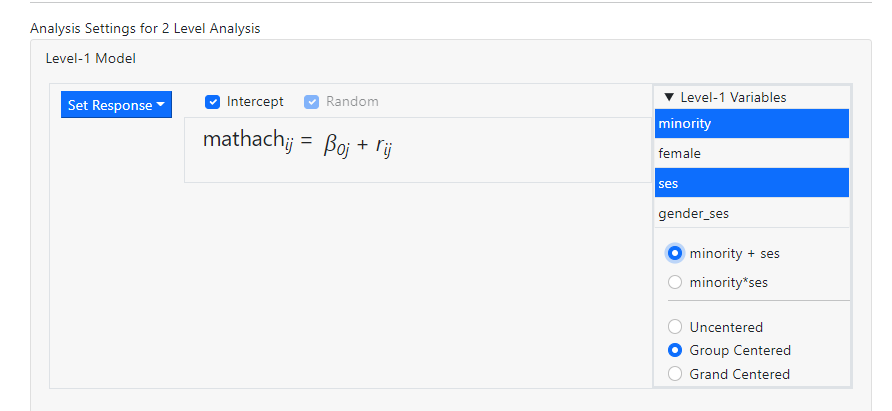Select the female variable

coord(751,153)
